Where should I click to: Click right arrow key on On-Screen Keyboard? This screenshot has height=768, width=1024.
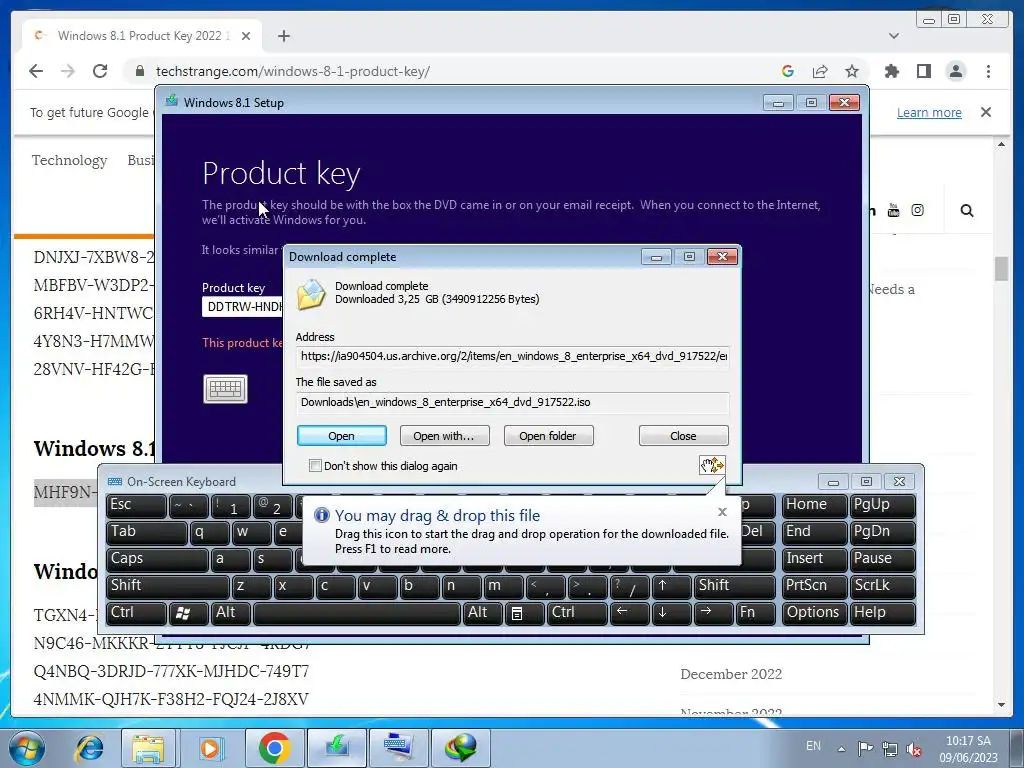[713, 613]
